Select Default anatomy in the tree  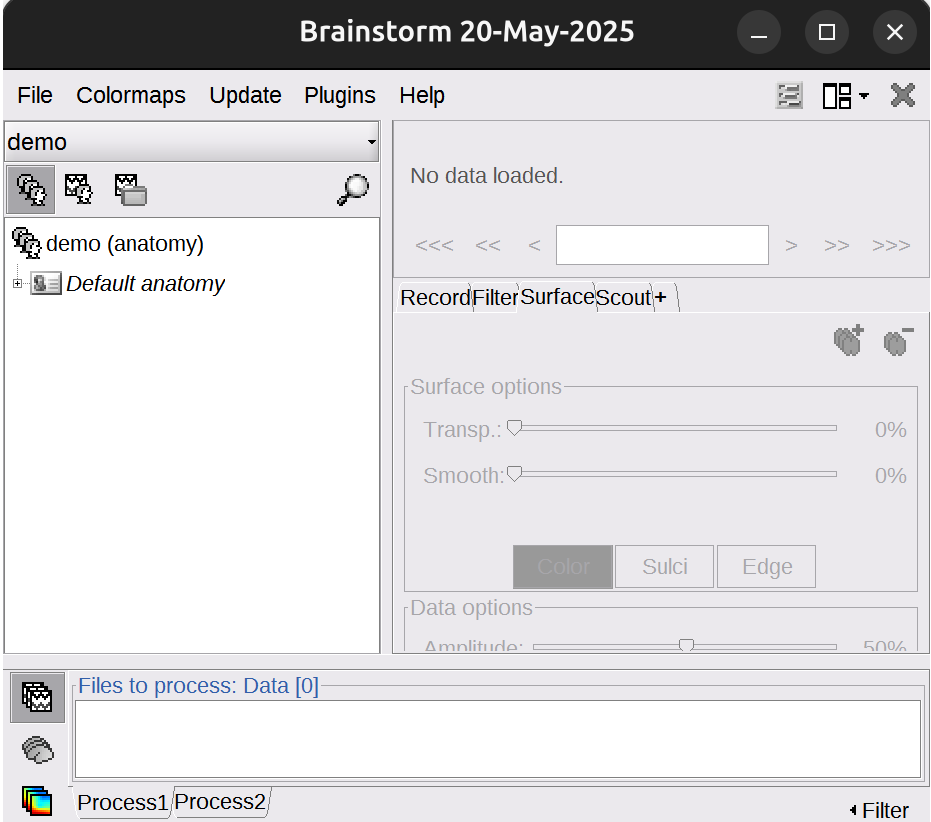(145, 284)
